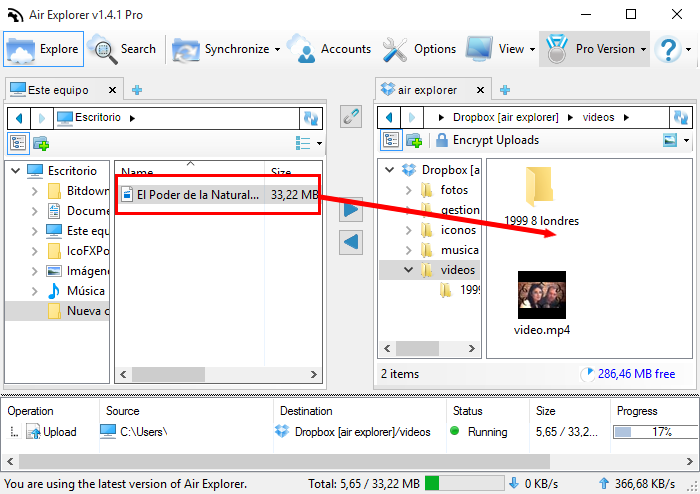Image resolution: width=700 pixels, height=494 pixels.
Task: Go forward in left pane navigation
Action: [42, 118]
